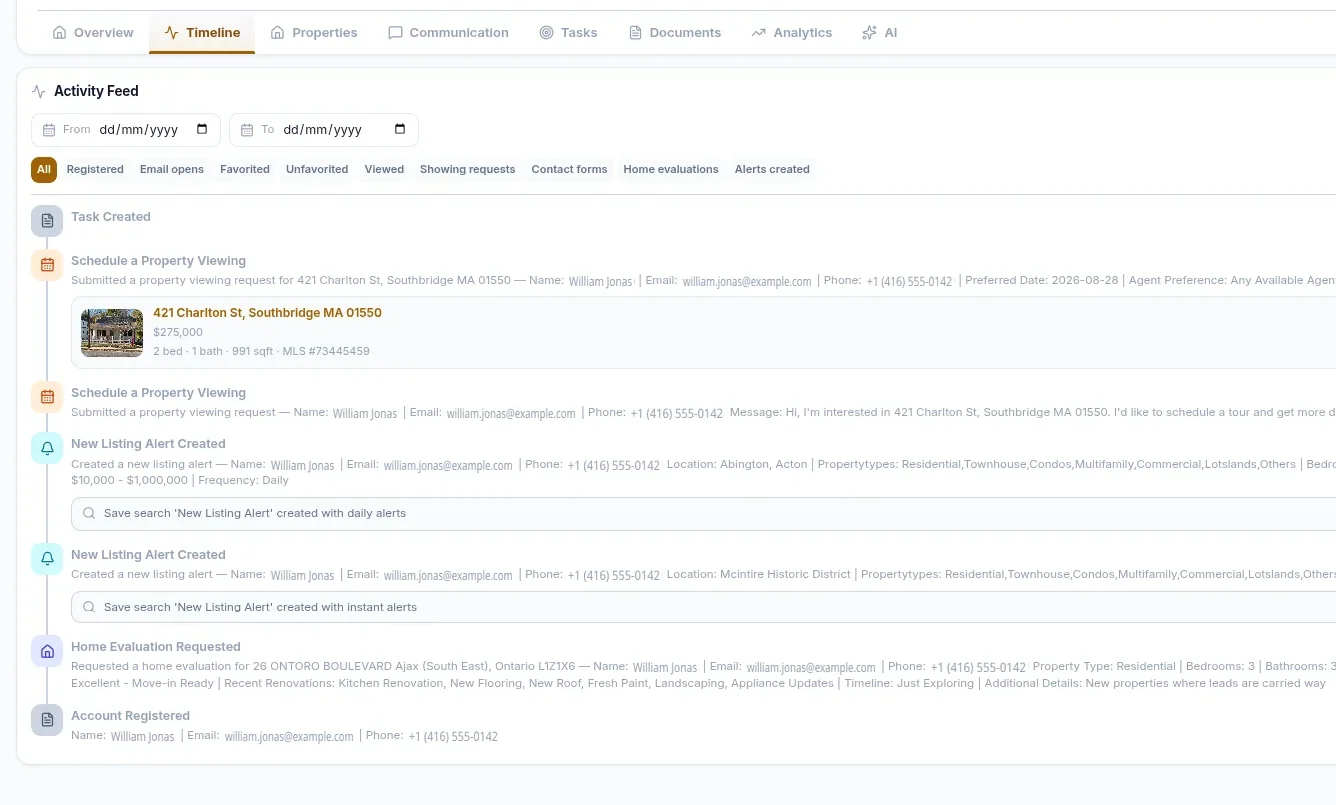Click the Activity Feed pulse icon
The width and height of the screenshot is (1336, 805).
39,91
